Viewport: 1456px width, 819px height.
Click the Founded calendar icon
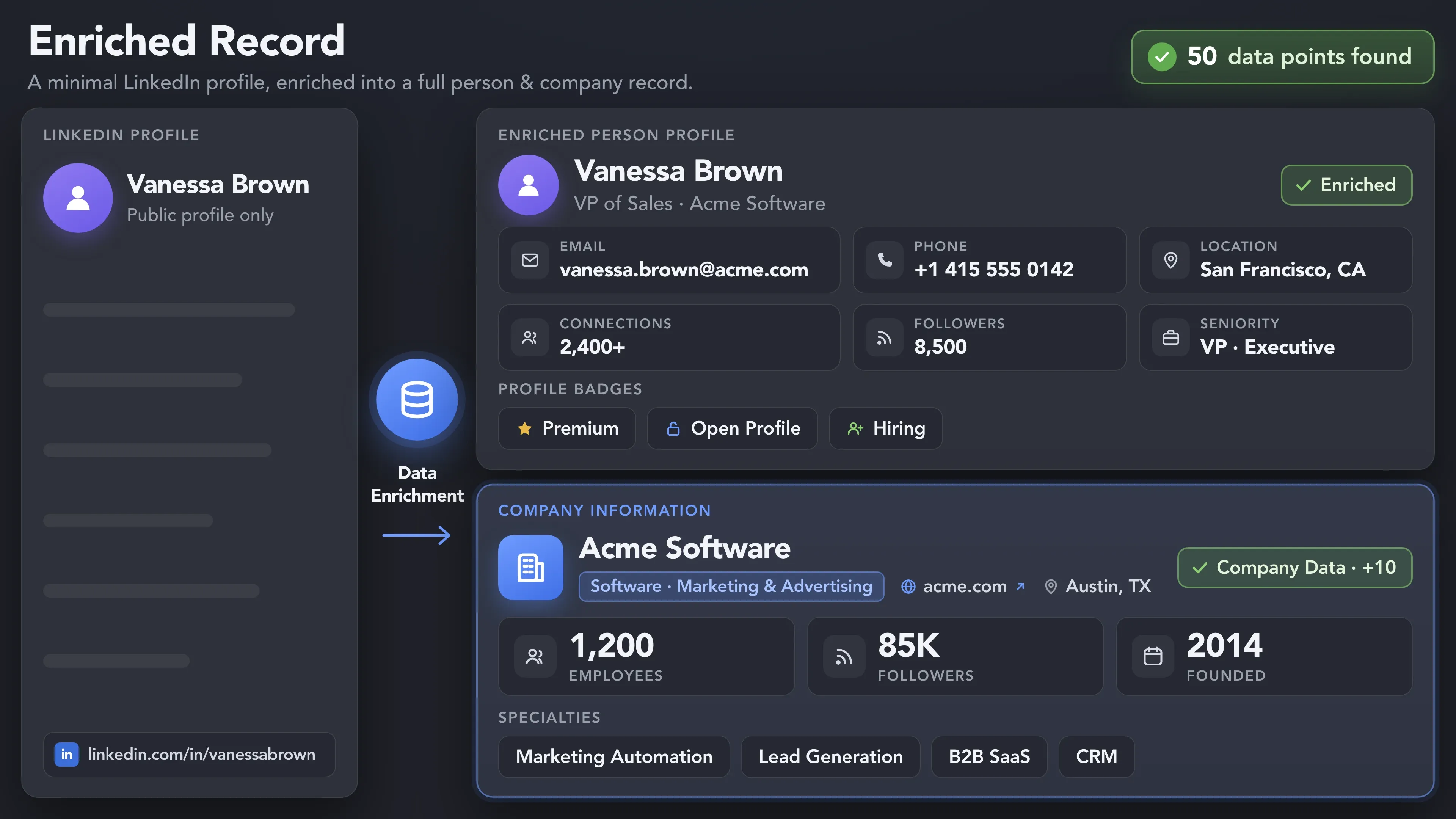1153,656
